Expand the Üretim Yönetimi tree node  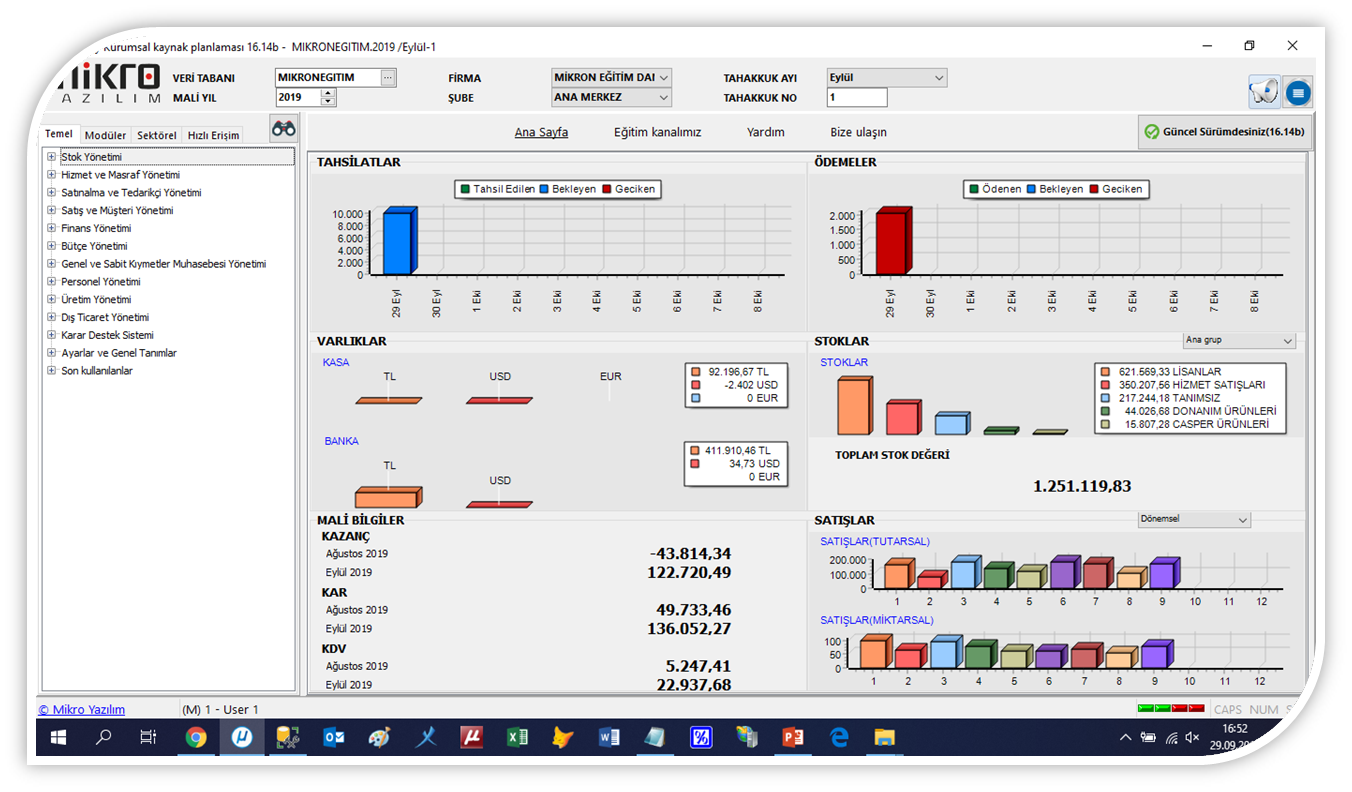point(51,300)
